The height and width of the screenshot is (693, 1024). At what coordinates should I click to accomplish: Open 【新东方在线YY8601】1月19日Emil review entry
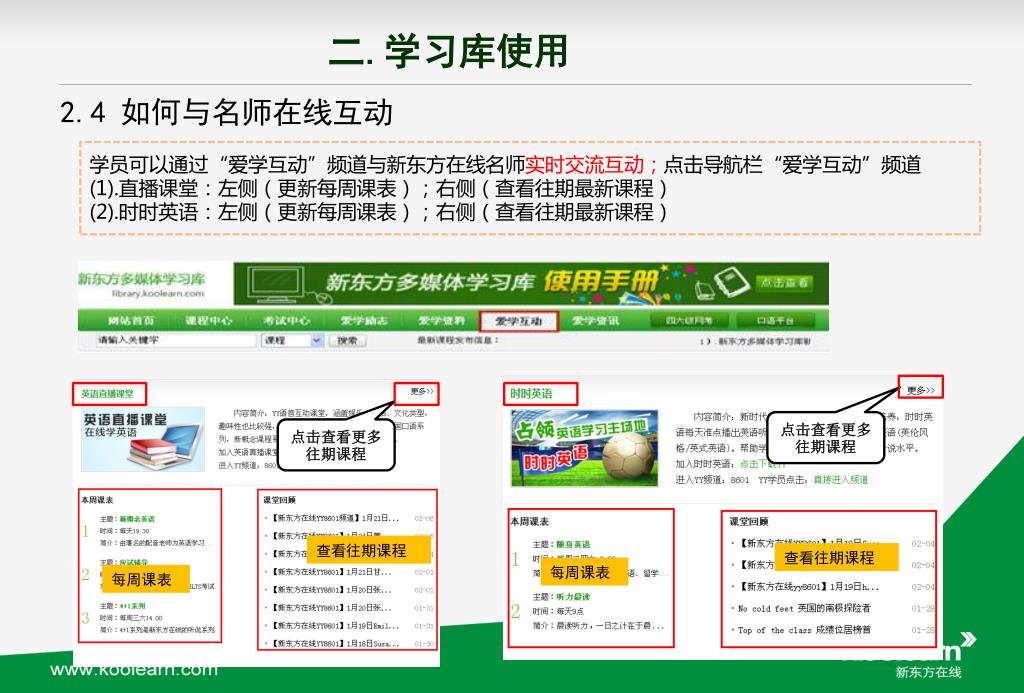point(334,625)
